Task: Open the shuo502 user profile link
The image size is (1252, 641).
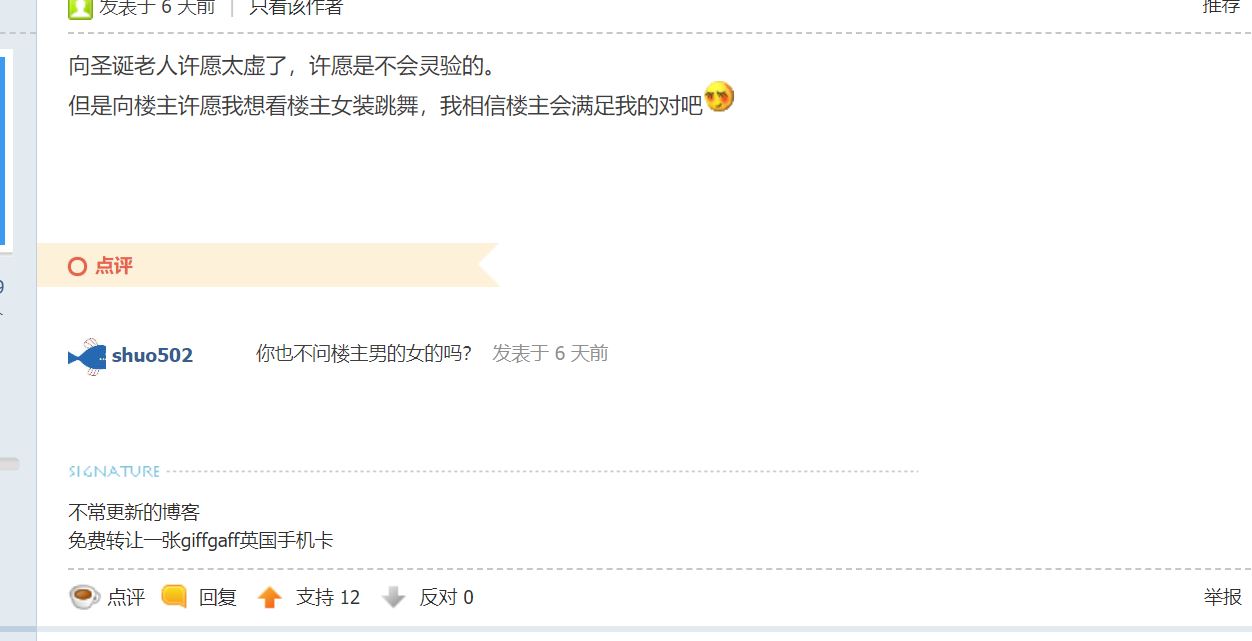Action: click(x=152, y=356)
